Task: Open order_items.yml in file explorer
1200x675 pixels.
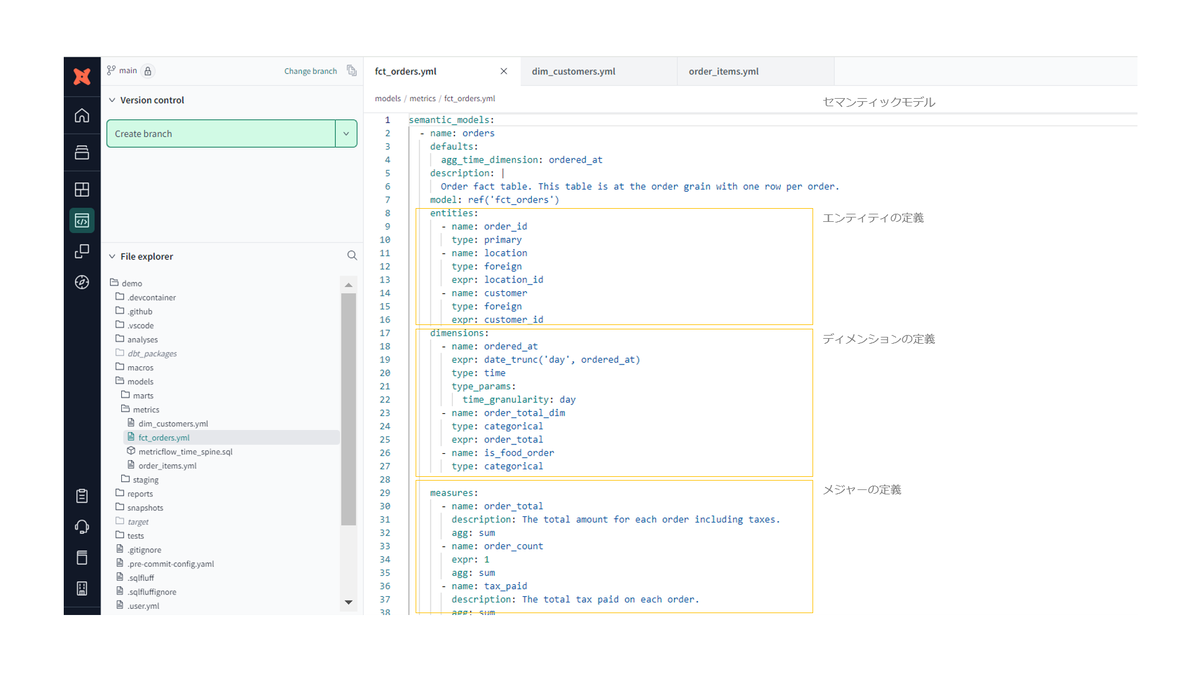Action: 167,466
